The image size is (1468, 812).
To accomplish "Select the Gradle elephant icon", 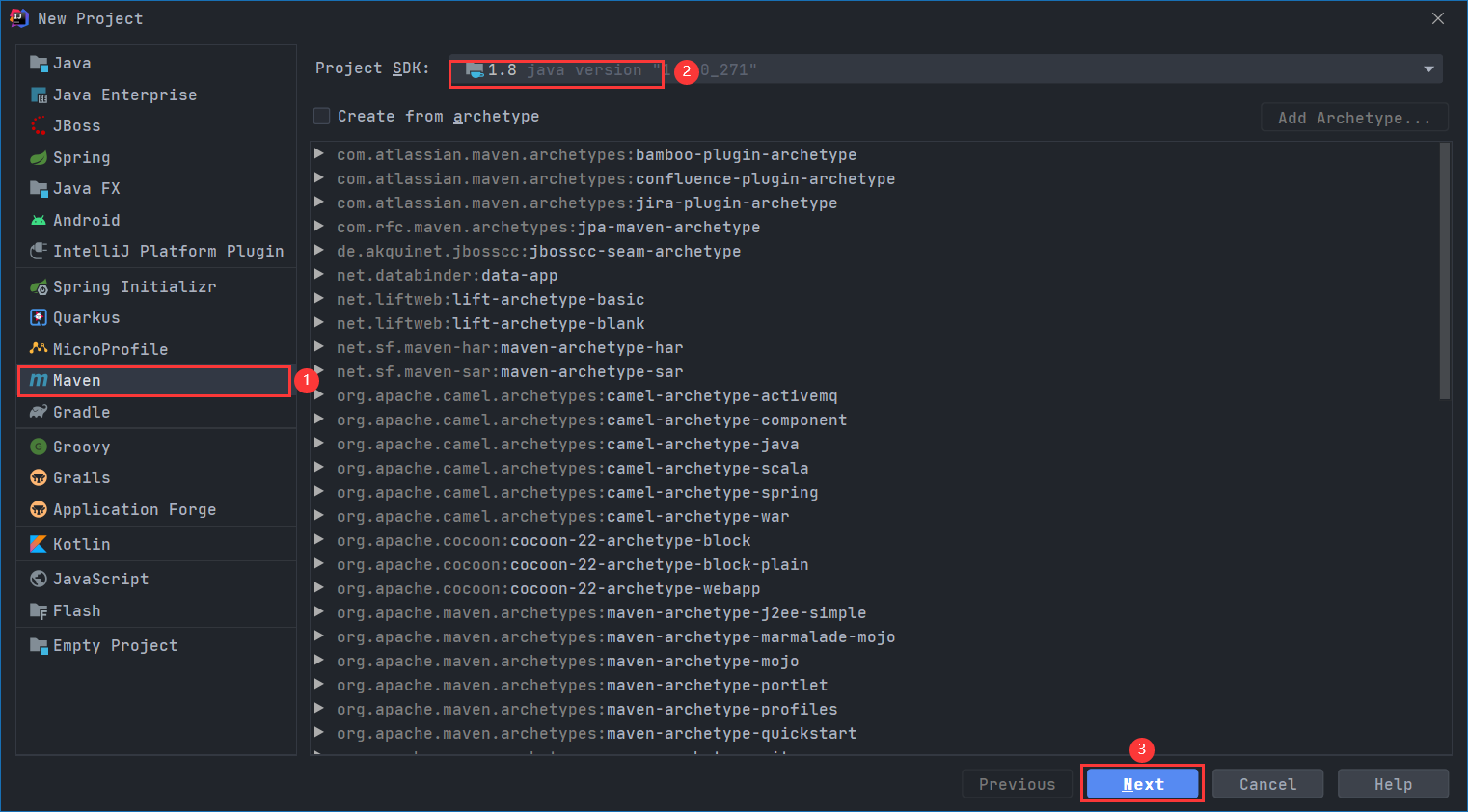I will pyautogui.click(x=39, y=413).
